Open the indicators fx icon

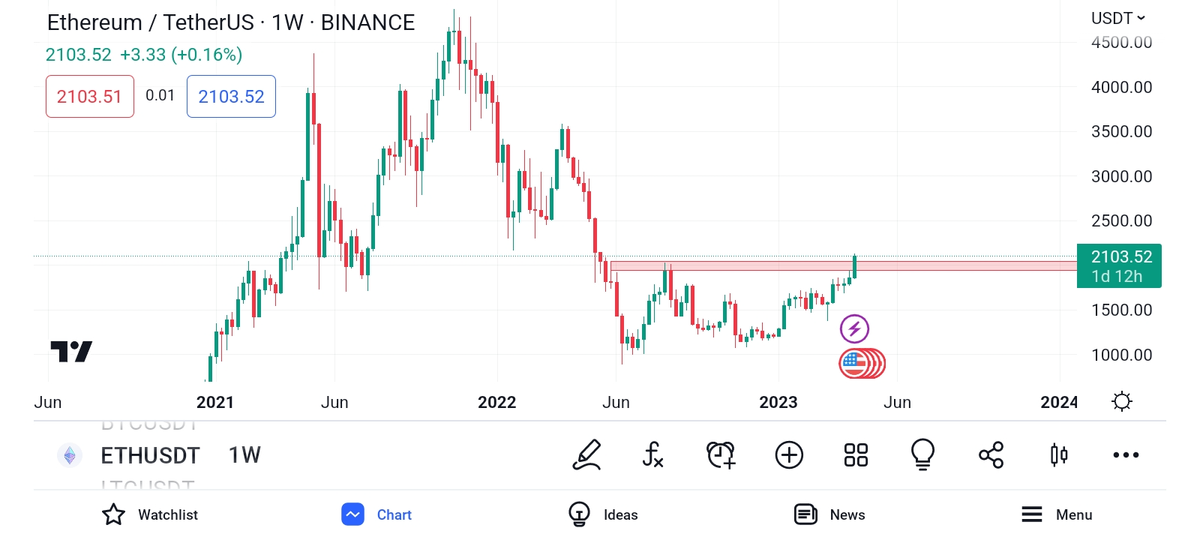[x=653, y=455]
